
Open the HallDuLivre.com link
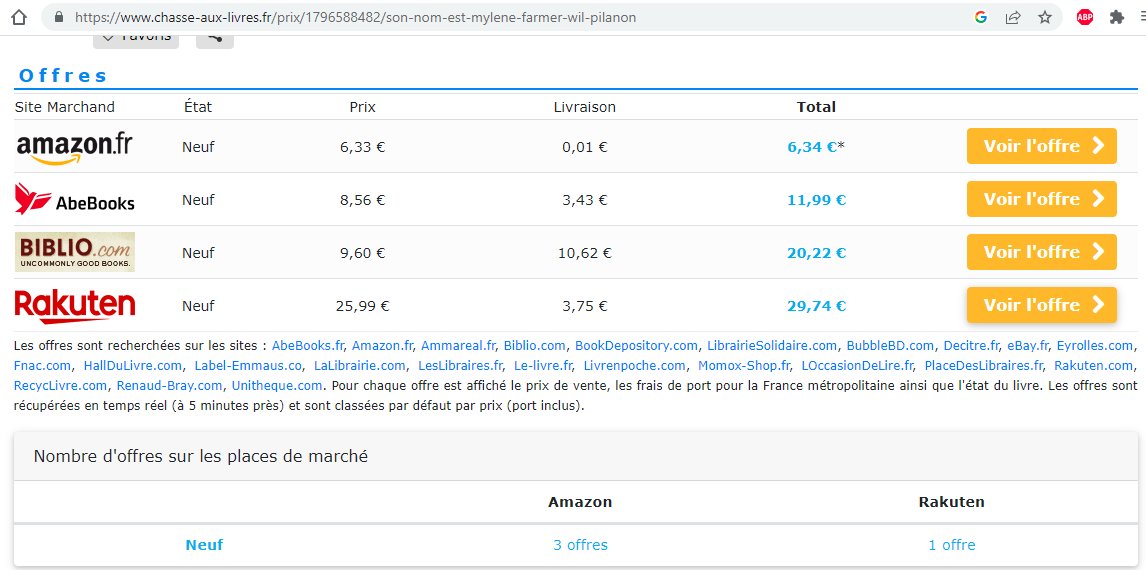(132, 365)
